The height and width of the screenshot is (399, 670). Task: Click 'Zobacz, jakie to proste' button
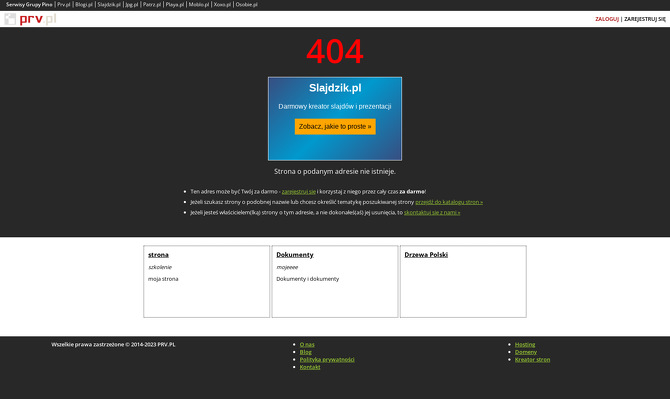[x=335, y=126]
